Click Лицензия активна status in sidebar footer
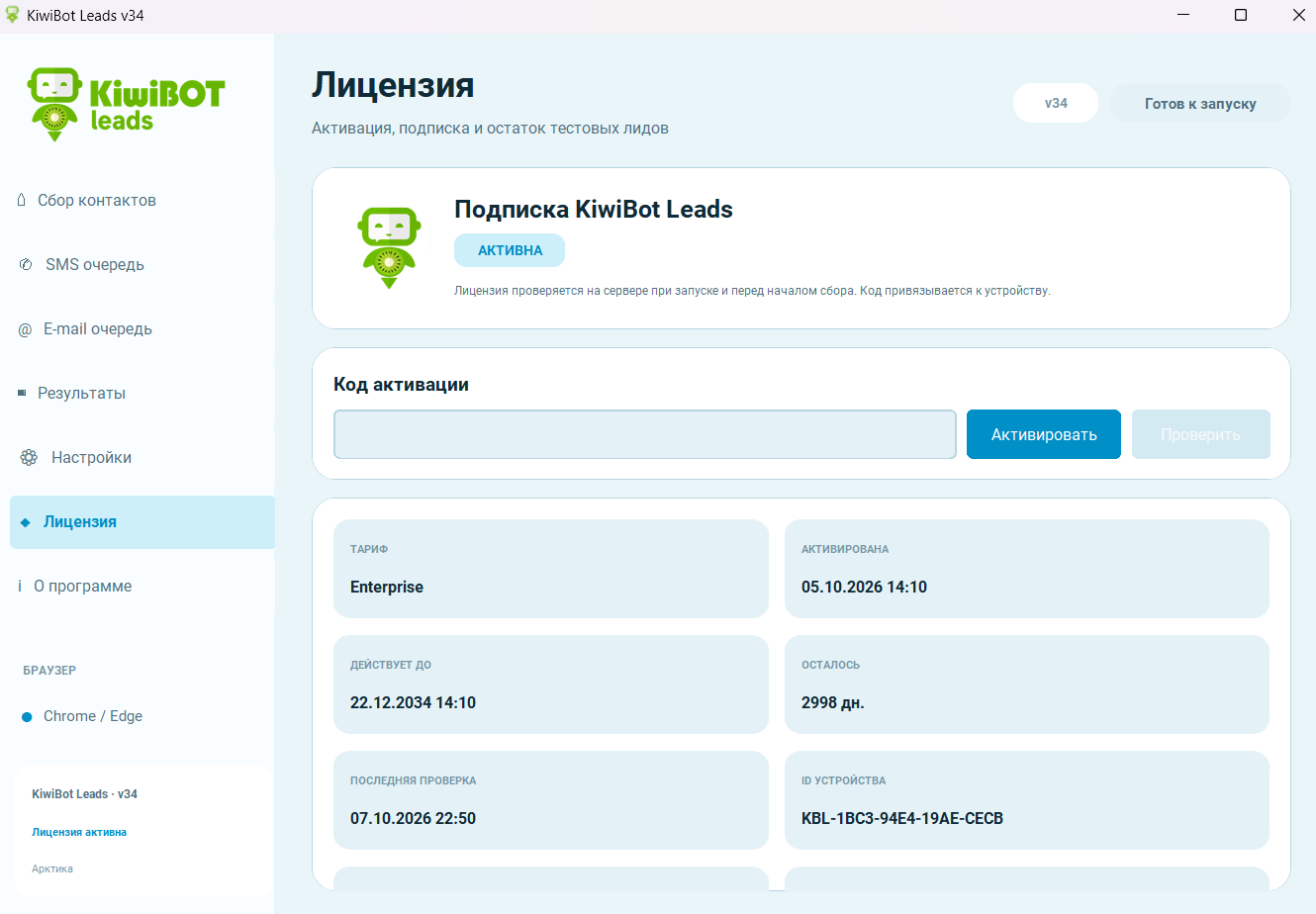This screenshot has width=1316, height=914. coord(79,832)
